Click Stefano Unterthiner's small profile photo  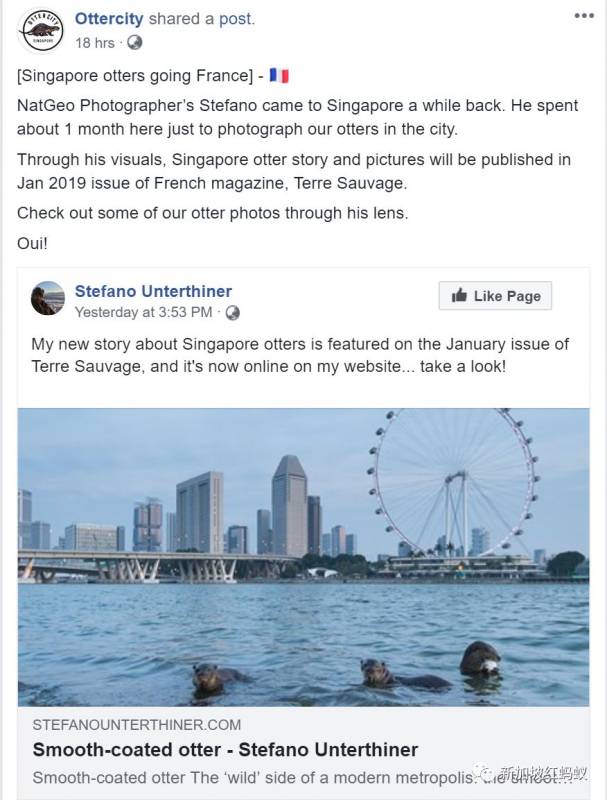tap(48, 298)
